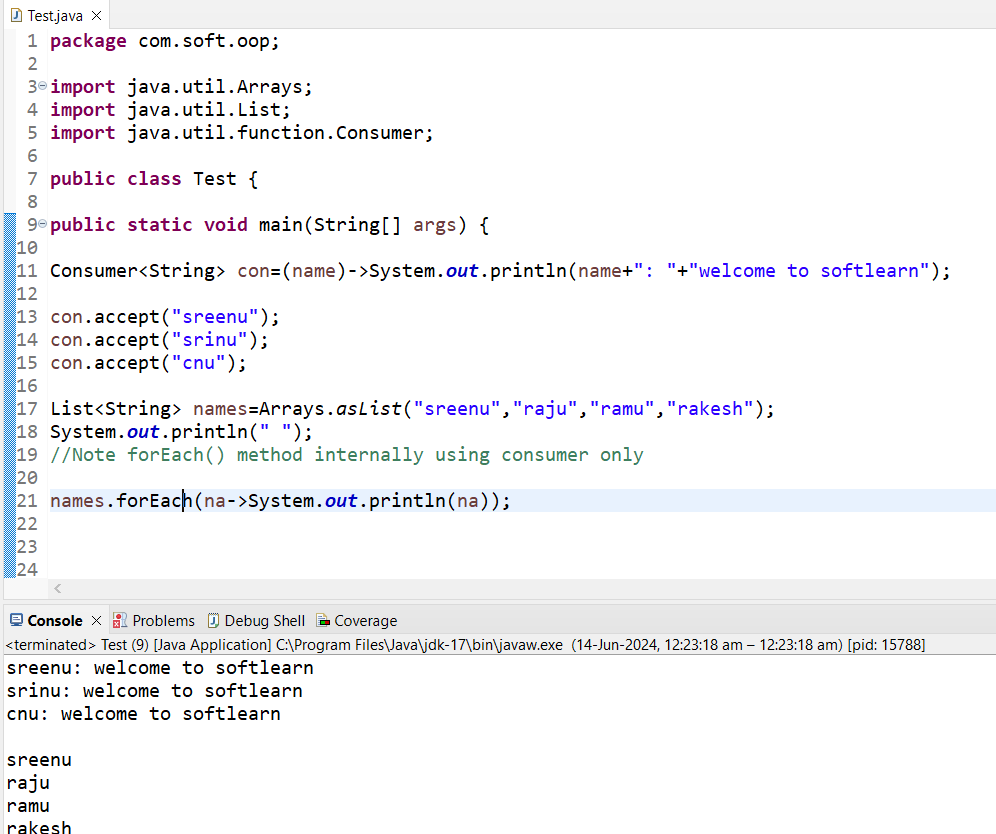Click the Java file icon on Test.java tab

tap(16, 16)
